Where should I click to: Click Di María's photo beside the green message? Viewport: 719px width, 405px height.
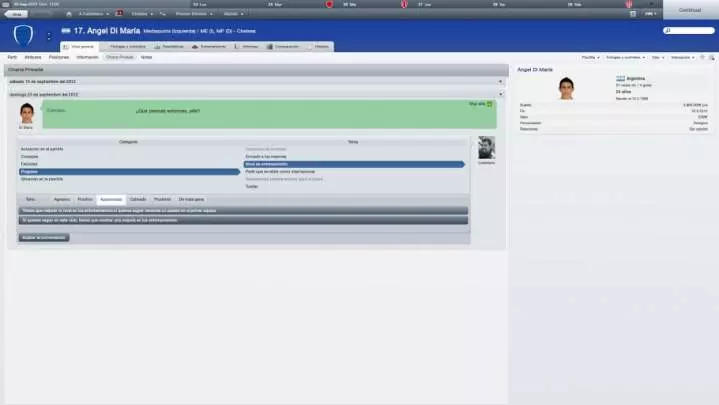pos(27,113)
